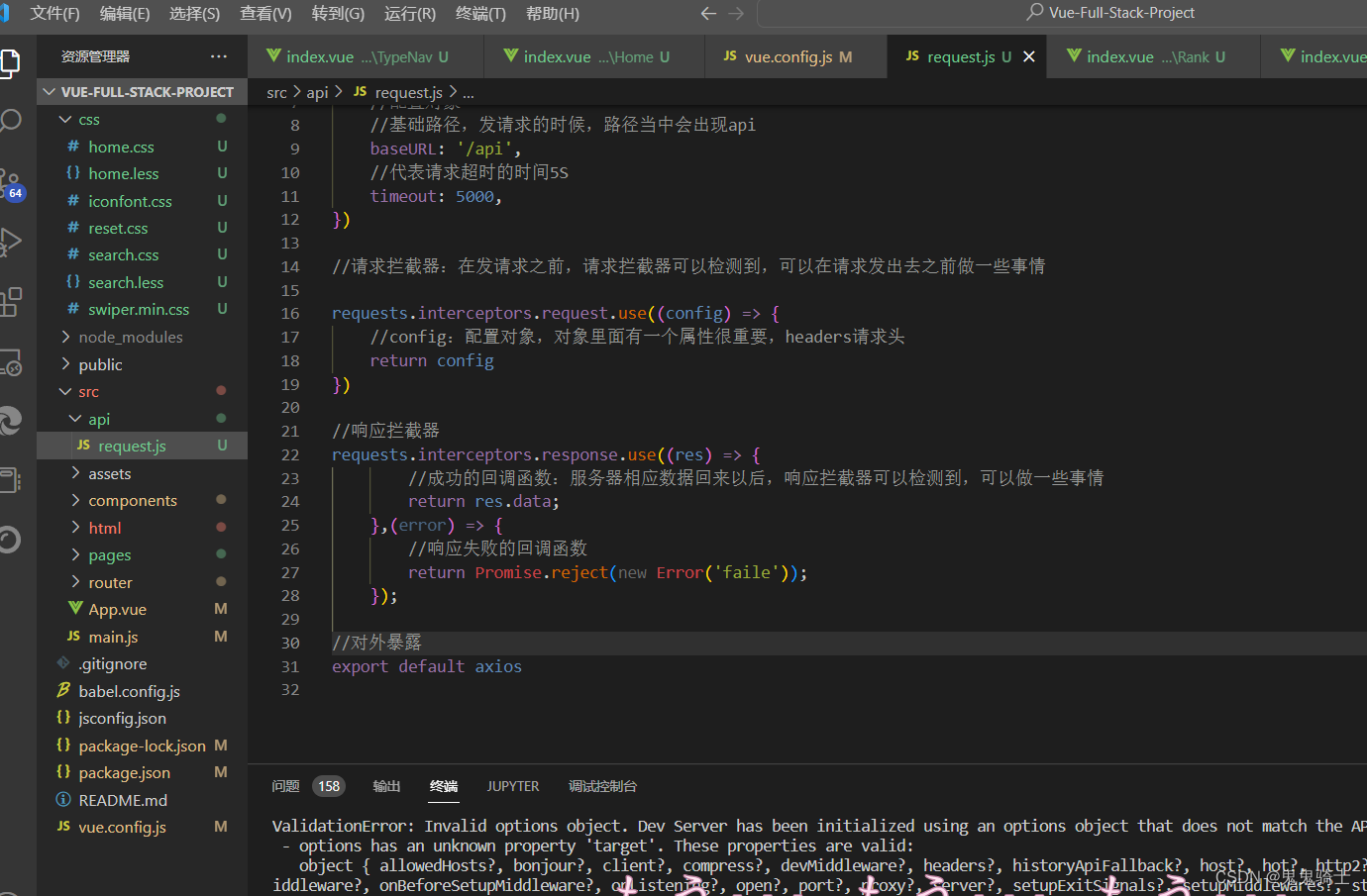Click the git icon of .gitignore
1367x896 pixels.
[x=63, y=662]
